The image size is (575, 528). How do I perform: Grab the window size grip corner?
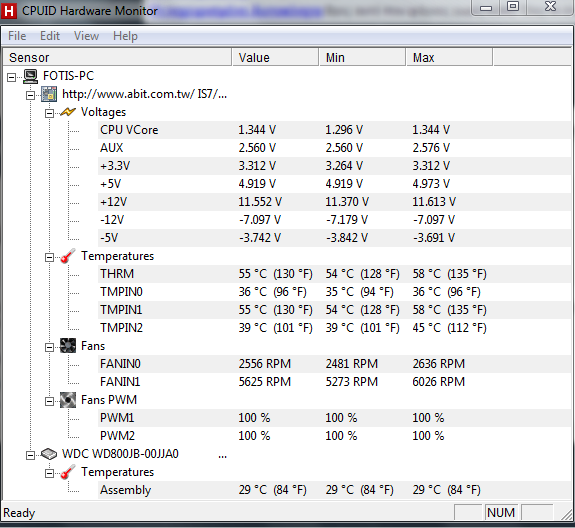tap(566, 514)
